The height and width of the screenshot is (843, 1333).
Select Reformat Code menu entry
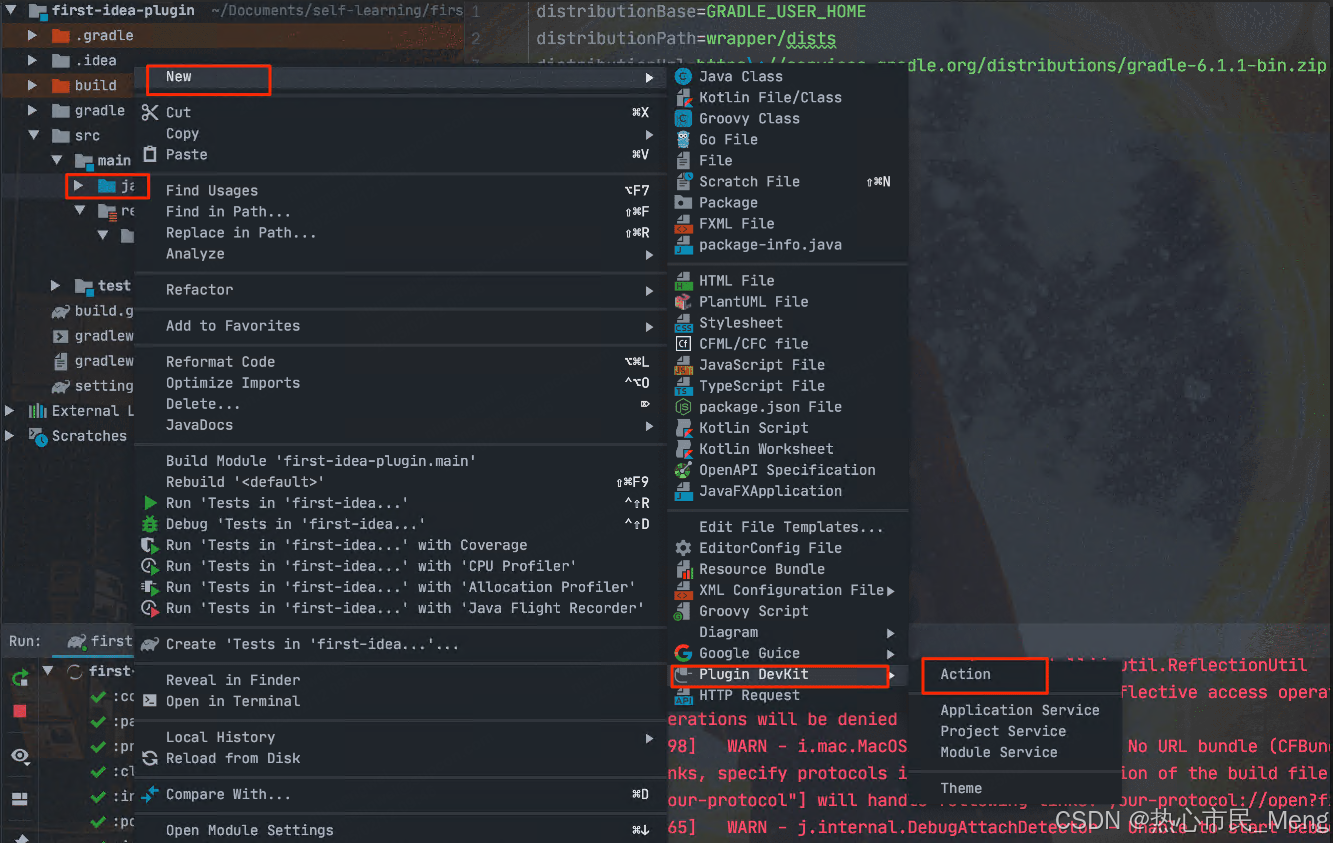tap(401, 362)
